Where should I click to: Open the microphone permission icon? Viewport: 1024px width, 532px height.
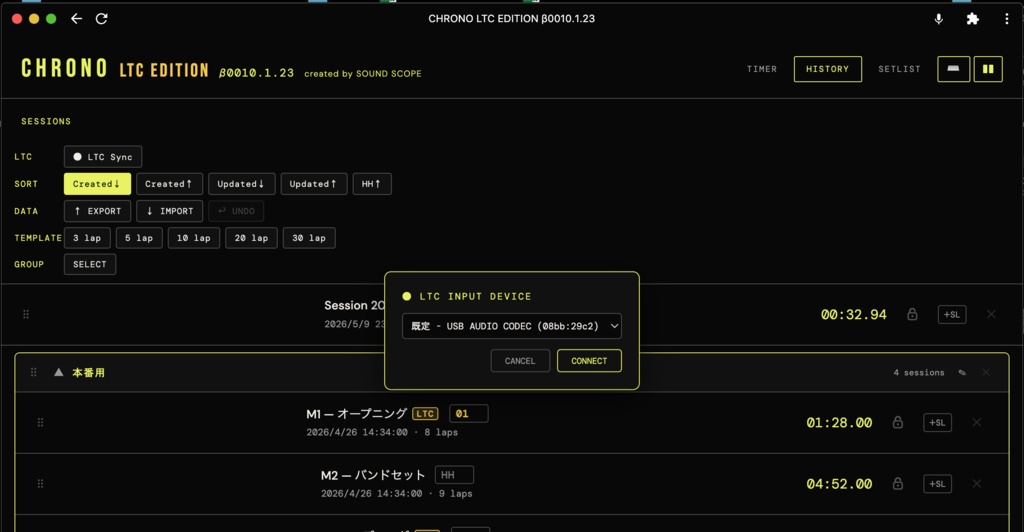(x=938, y=19)
